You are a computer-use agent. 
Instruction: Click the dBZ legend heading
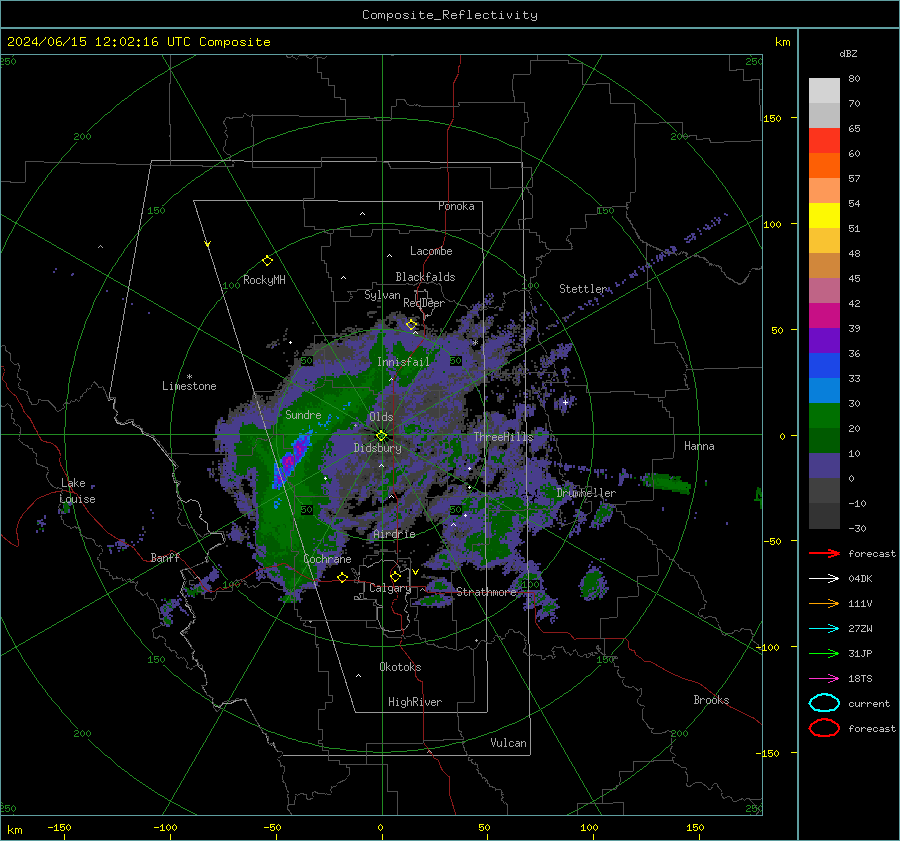pyautogui.click(x=848, y=53)
